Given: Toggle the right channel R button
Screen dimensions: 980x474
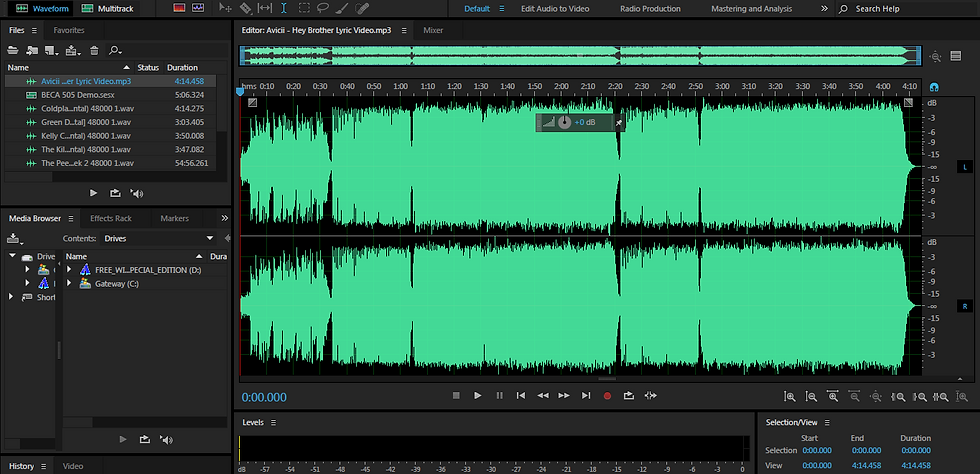Looking at the screenshot, I should (965, 305).
